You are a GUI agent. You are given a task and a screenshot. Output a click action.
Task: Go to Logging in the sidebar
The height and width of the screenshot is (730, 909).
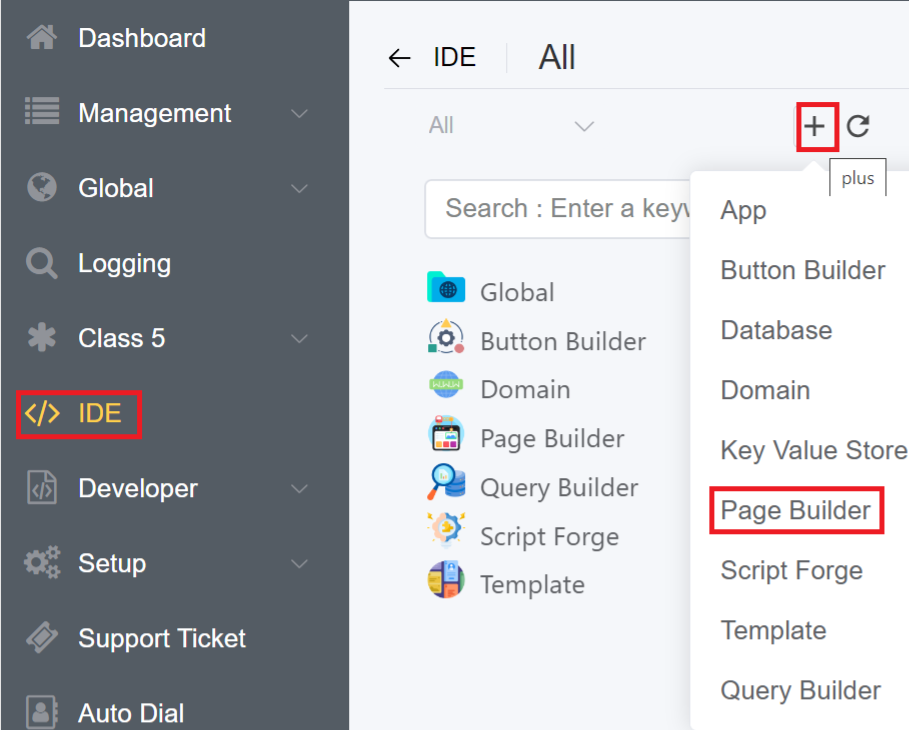coord(124,264)
